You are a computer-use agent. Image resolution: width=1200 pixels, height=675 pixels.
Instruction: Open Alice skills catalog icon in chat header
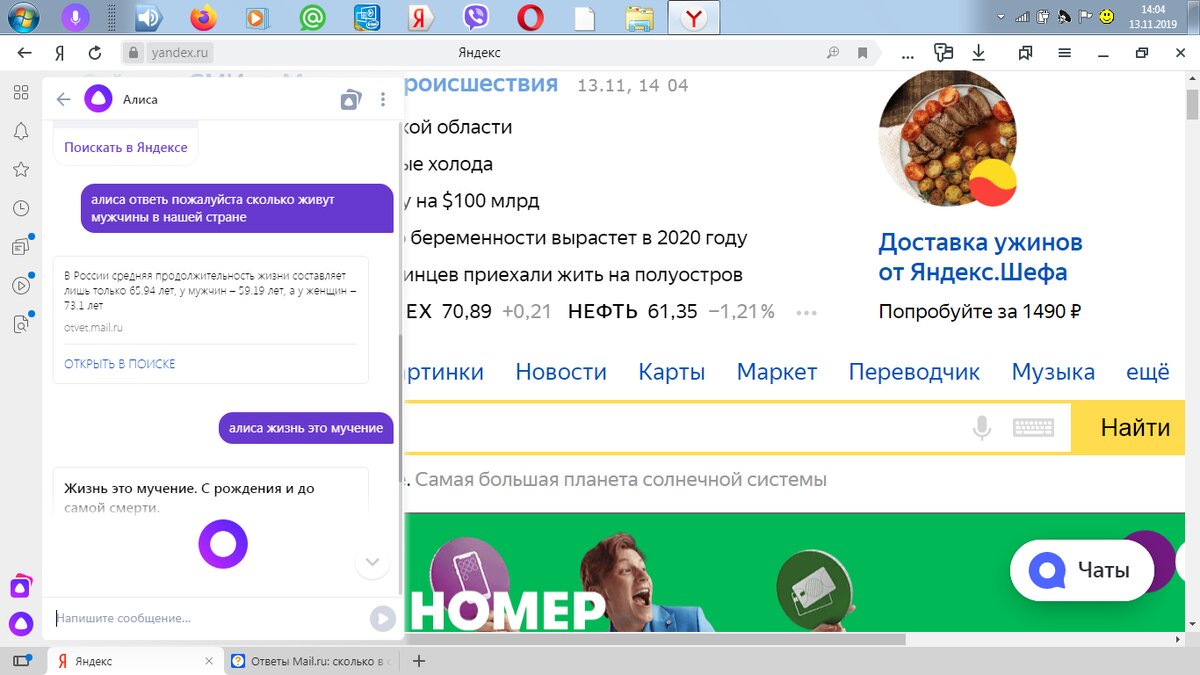coord(350,99)
